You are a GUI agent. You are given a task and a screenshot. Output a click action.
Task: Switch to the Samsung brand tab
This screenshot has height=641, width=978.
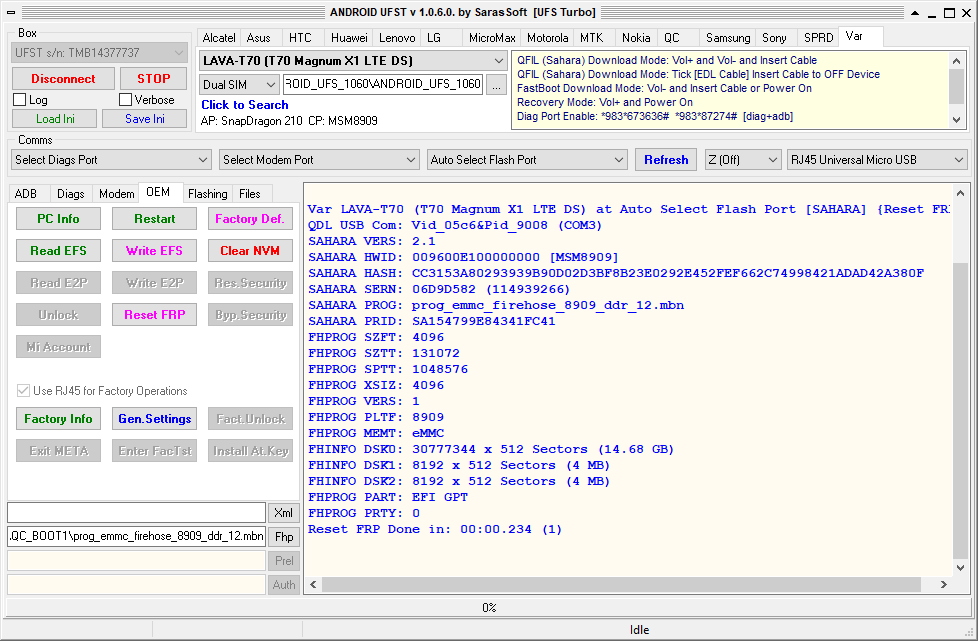[x=728, y=38]
